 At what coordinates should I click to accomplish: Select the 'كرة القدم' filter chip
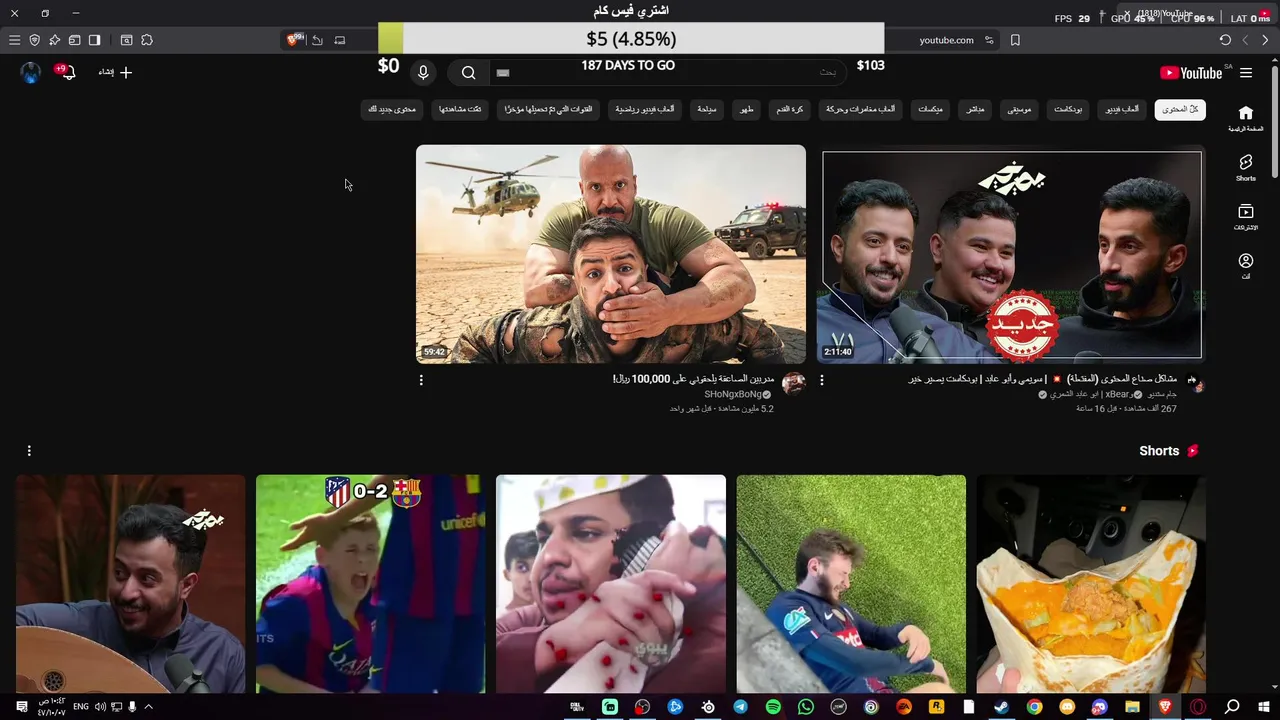coord(790,109)
